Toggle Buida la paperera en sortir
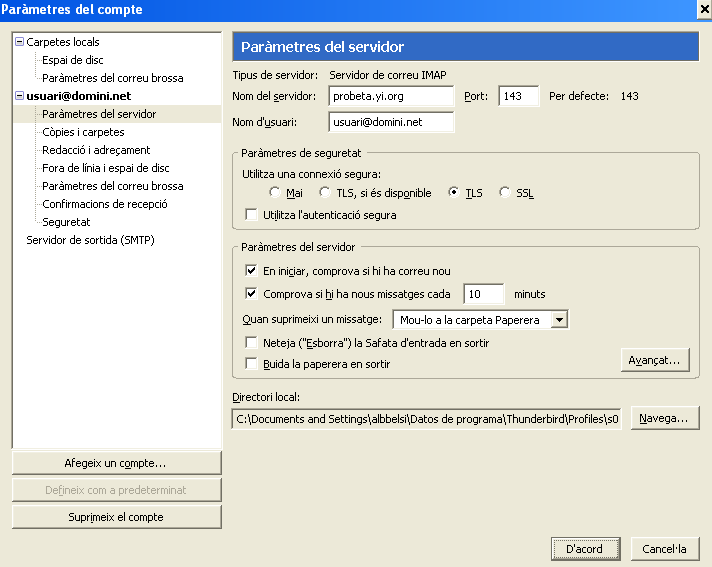 coord(251,364)
